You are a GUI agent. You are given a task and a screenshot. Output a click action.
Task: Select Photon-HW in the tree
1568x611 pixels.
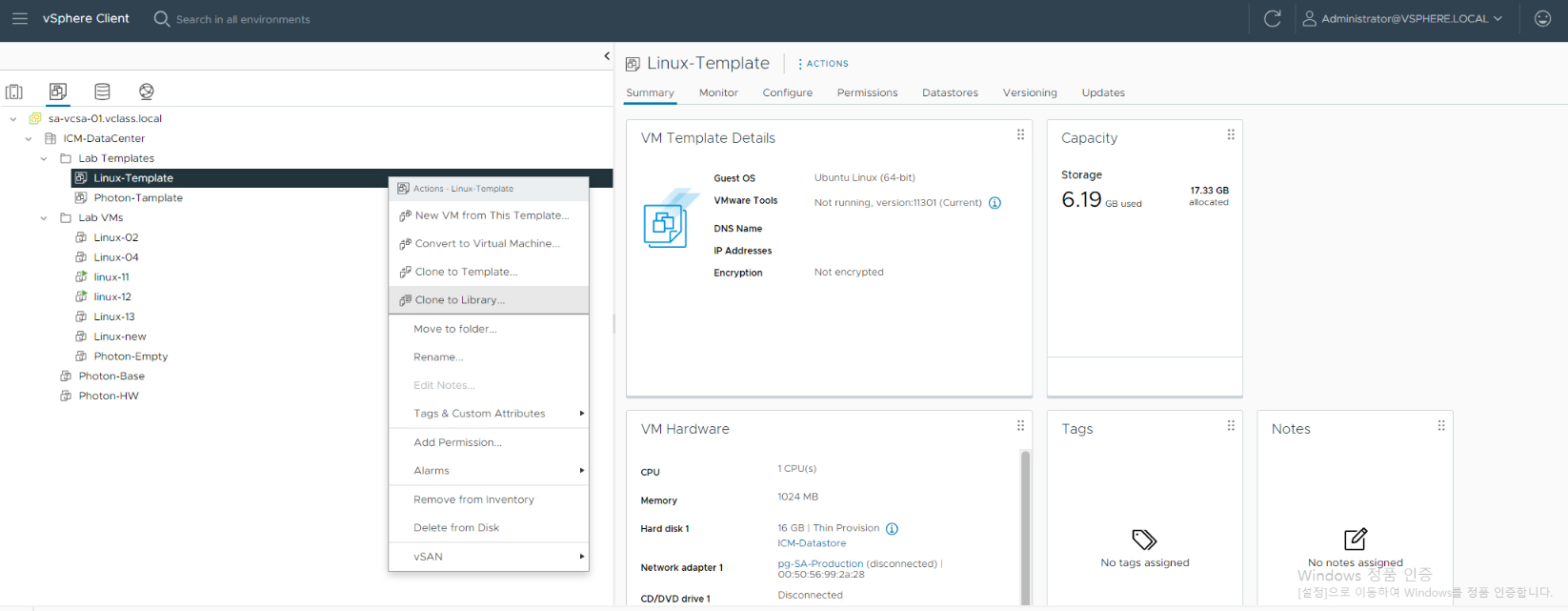[109, 397]
